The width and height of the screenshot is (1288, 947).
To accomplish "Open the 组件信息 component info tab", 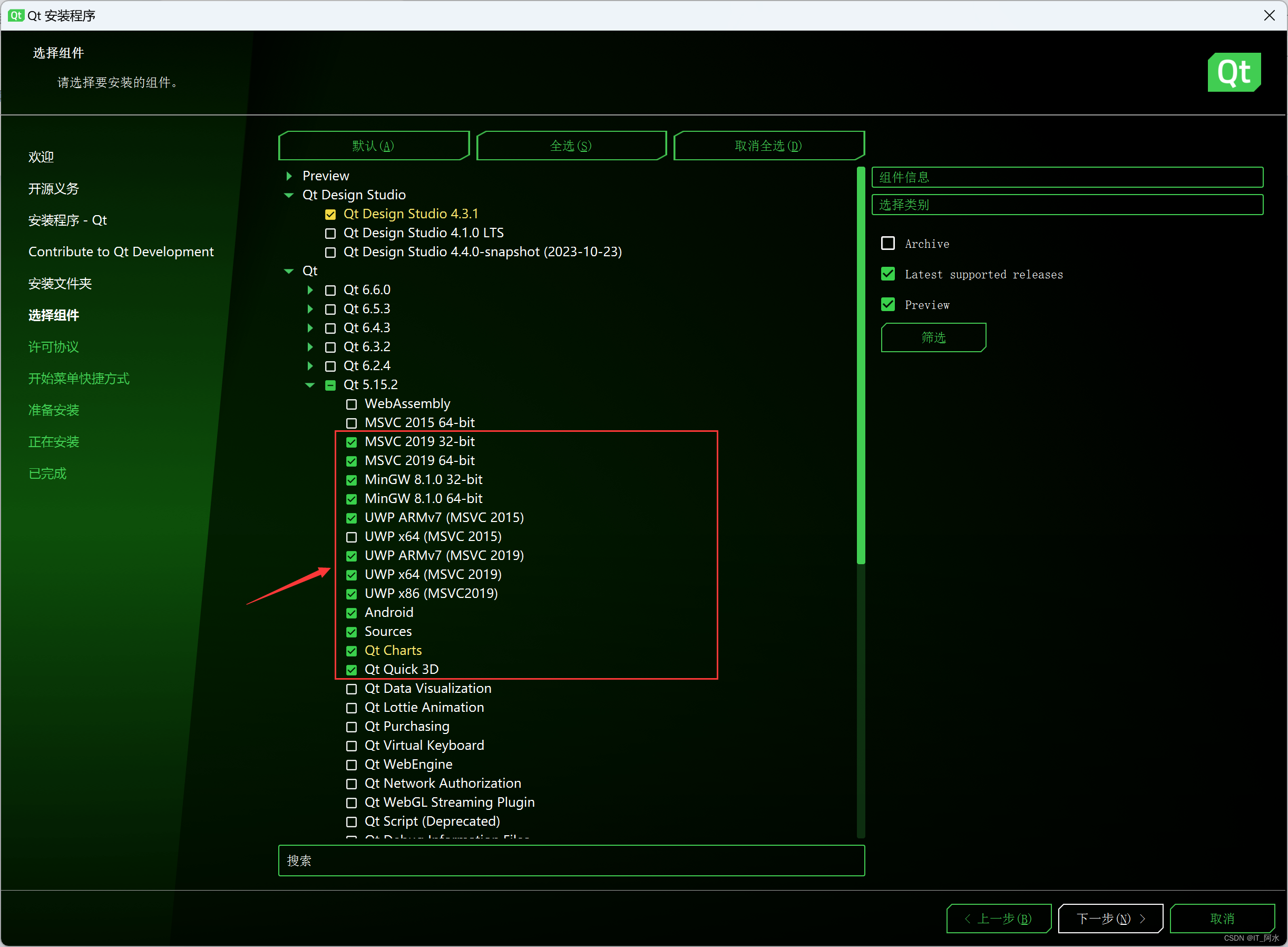I will (x=1067, y=177).
